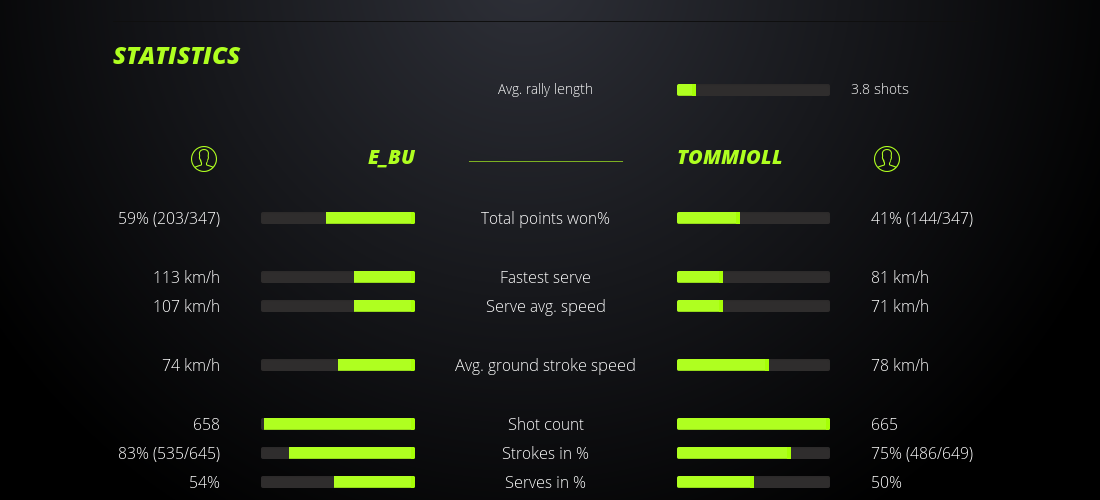Click TOMMIOLL's Fastest serve bar
The height and width of the screenshot is (500, 1100).
[753, 277]
